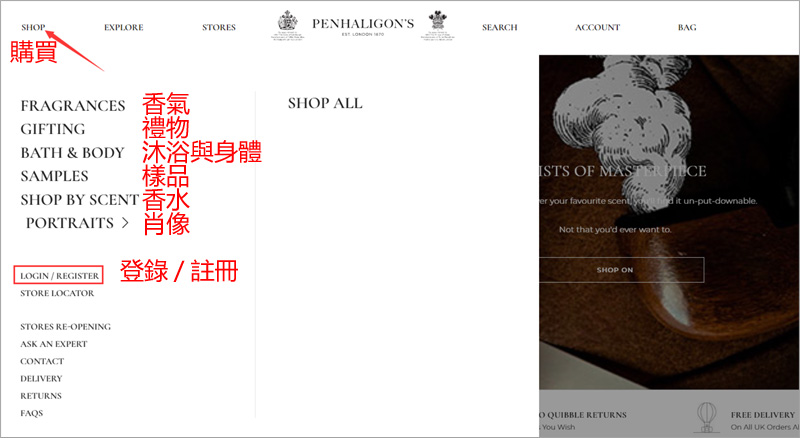Choose Bath & Body category
The image size is (800, 438).
point(72,153)
